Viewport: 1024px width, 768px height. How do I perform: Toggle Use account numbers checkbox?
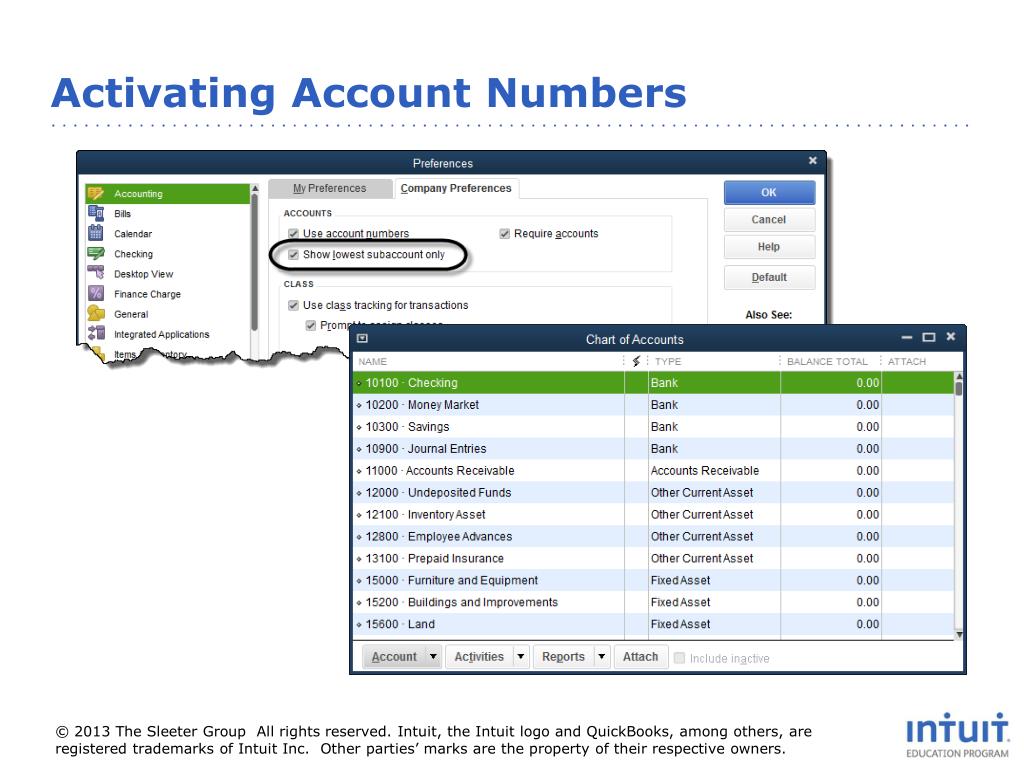click(x=293, y=233)
